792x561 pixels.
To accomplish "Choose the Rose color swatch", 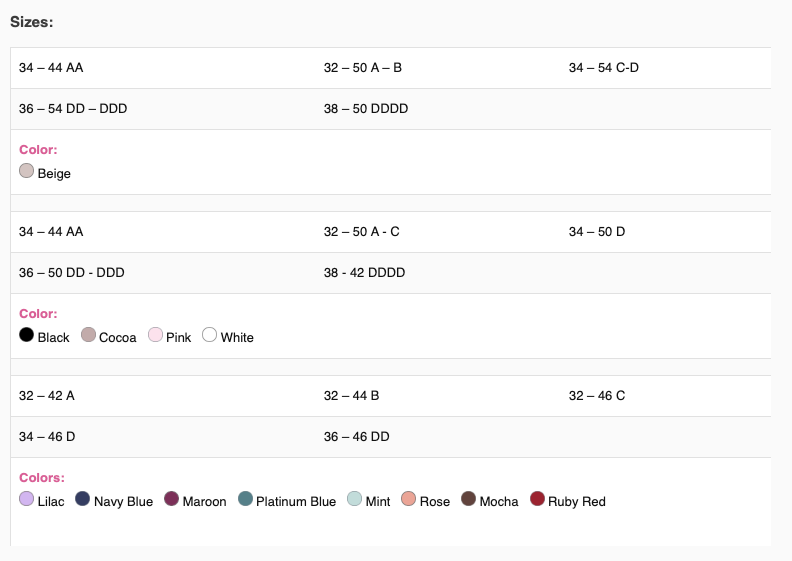I will point(408,499).
